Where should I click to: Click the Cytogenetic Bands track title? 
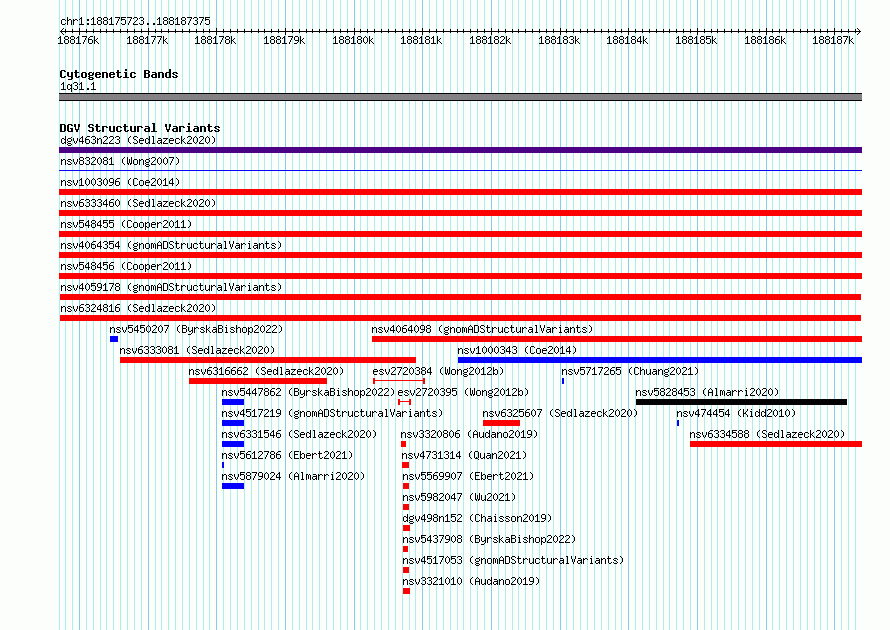click(x=119, y=74)
